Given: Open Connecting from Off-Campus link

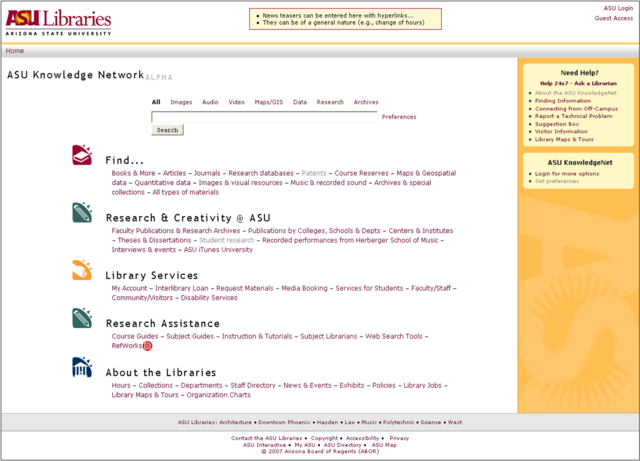Looking at the screenshot, I should pyautogui.click(x=576, y=109).
